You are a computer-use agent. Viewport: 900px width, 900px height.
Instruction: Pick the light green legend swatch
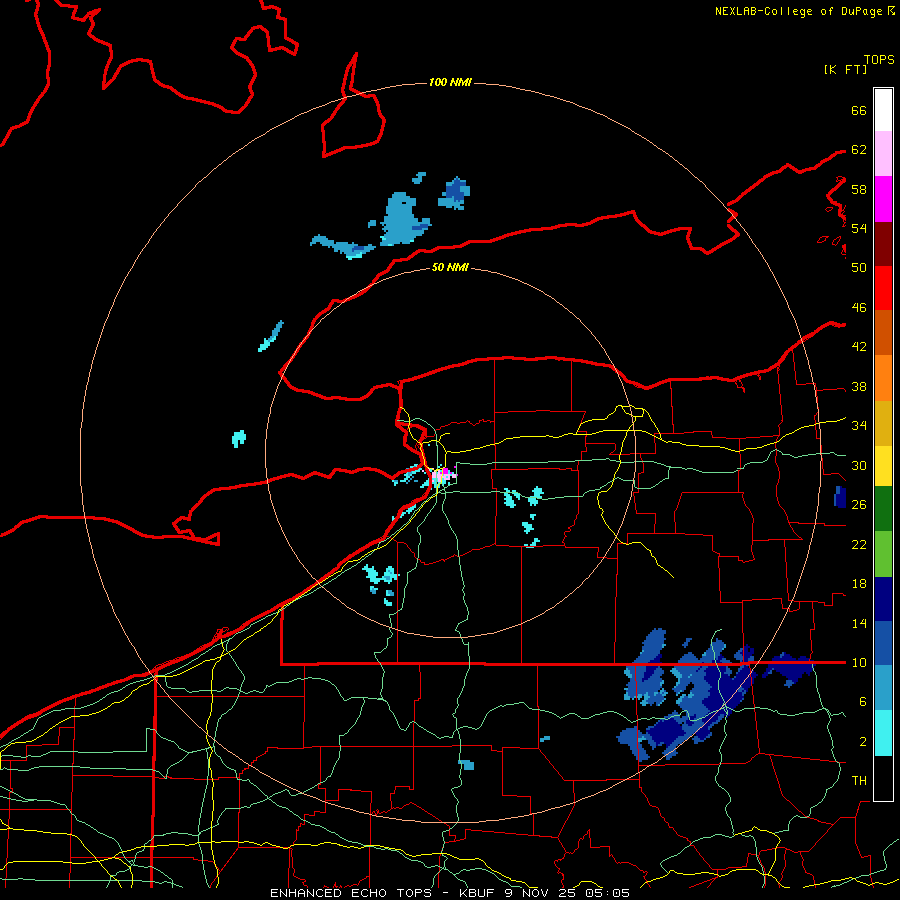(883, 554)
